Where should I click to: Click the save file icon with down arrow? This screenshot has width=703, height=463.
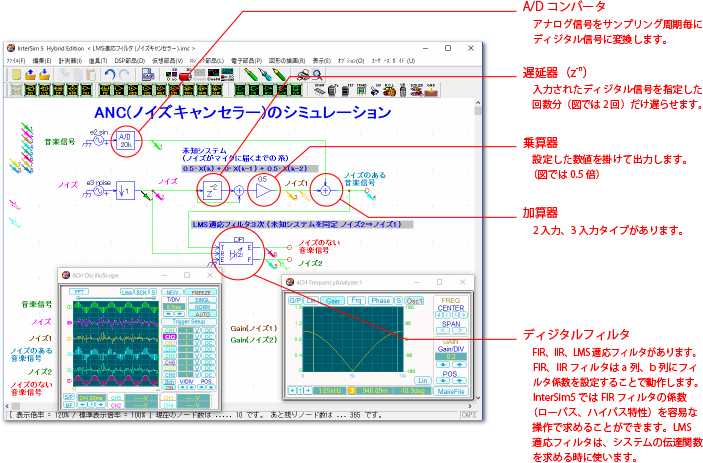44,75
